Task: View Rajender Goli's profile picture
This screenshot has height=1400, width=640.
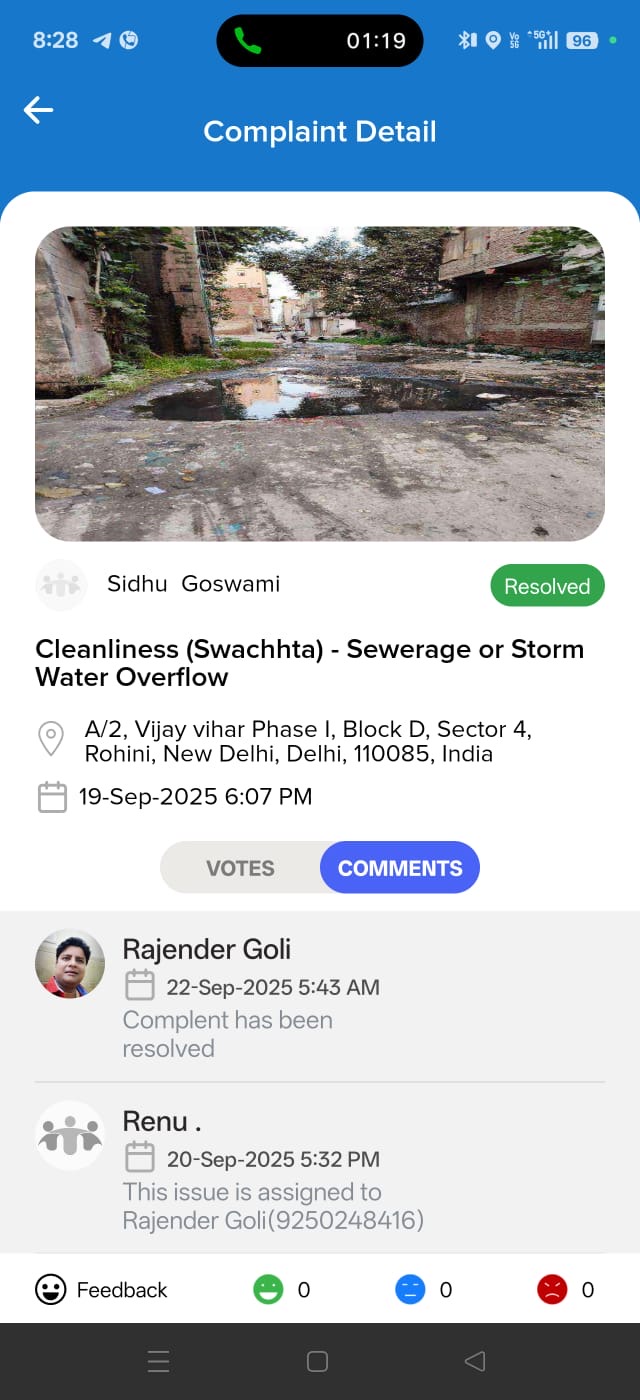Action: point(70,964)
